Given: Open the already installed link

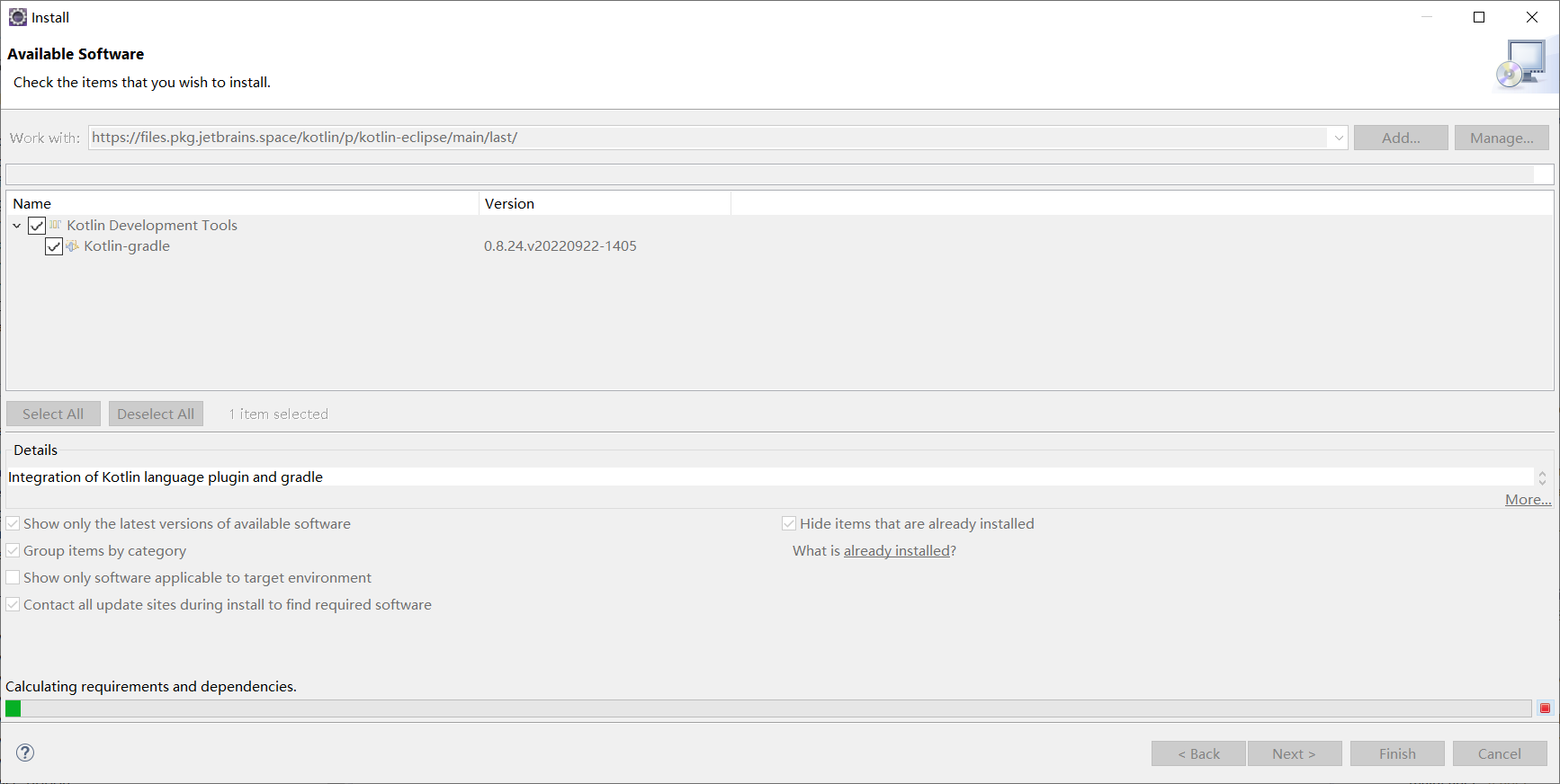Looking at the screenshot, I should coord(897,551).
